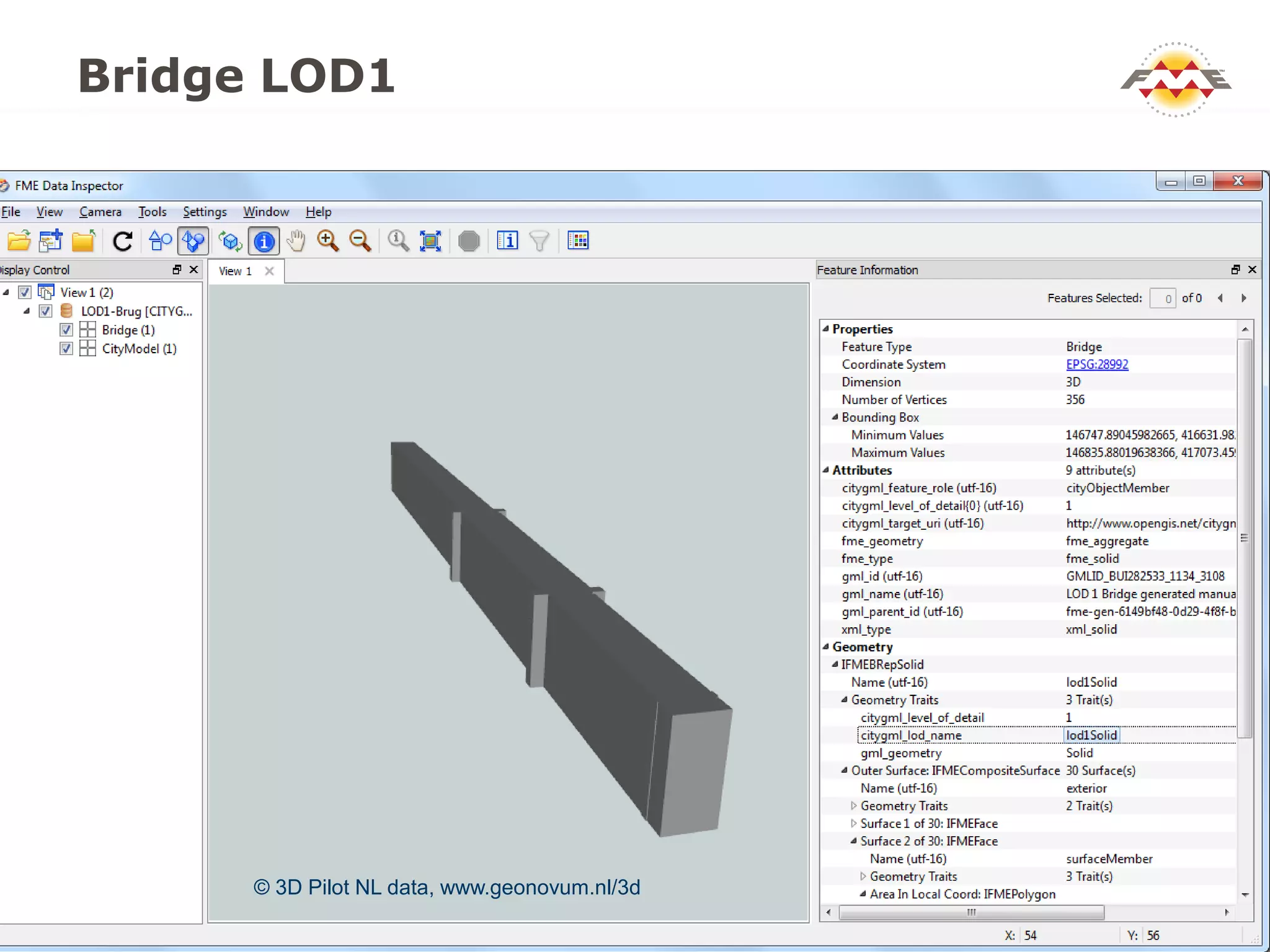Open the Window menu
This screenshot has height=952, width=1270.
266,212
